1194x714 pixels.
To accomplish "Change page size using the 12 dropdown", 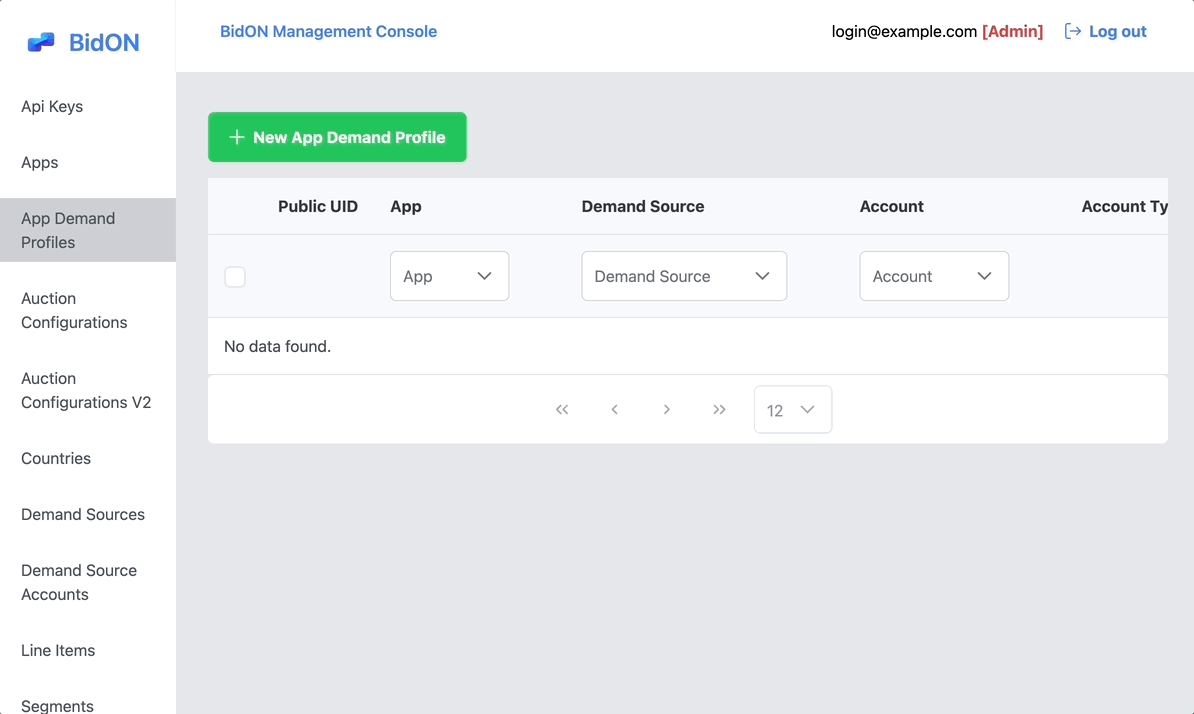I will 793,409.
